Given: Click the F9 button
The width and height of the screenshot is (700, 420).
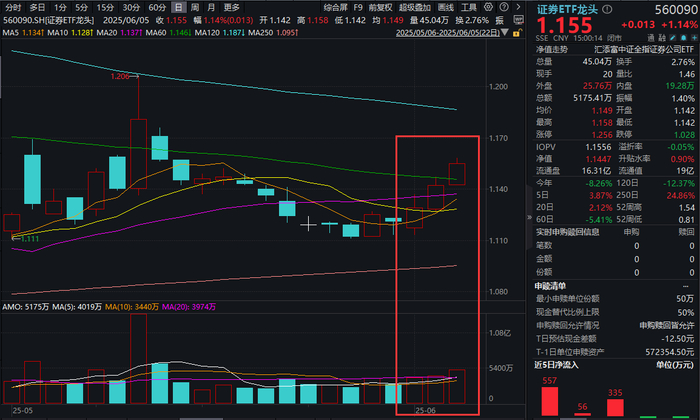Looking at the screenshot, I should (x=358, y=8).
